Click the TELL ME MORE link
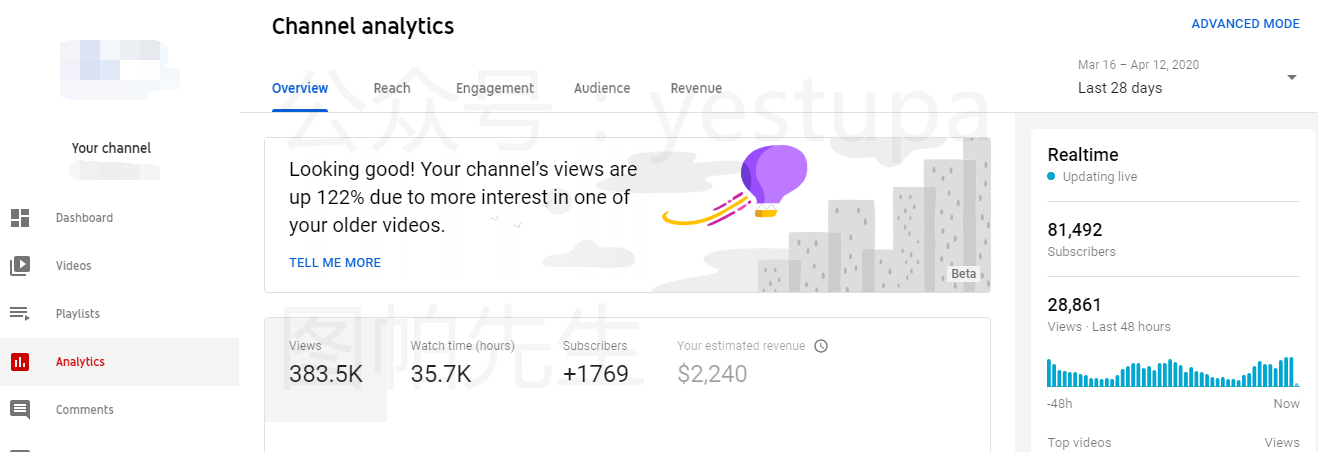 pos(335,263)
